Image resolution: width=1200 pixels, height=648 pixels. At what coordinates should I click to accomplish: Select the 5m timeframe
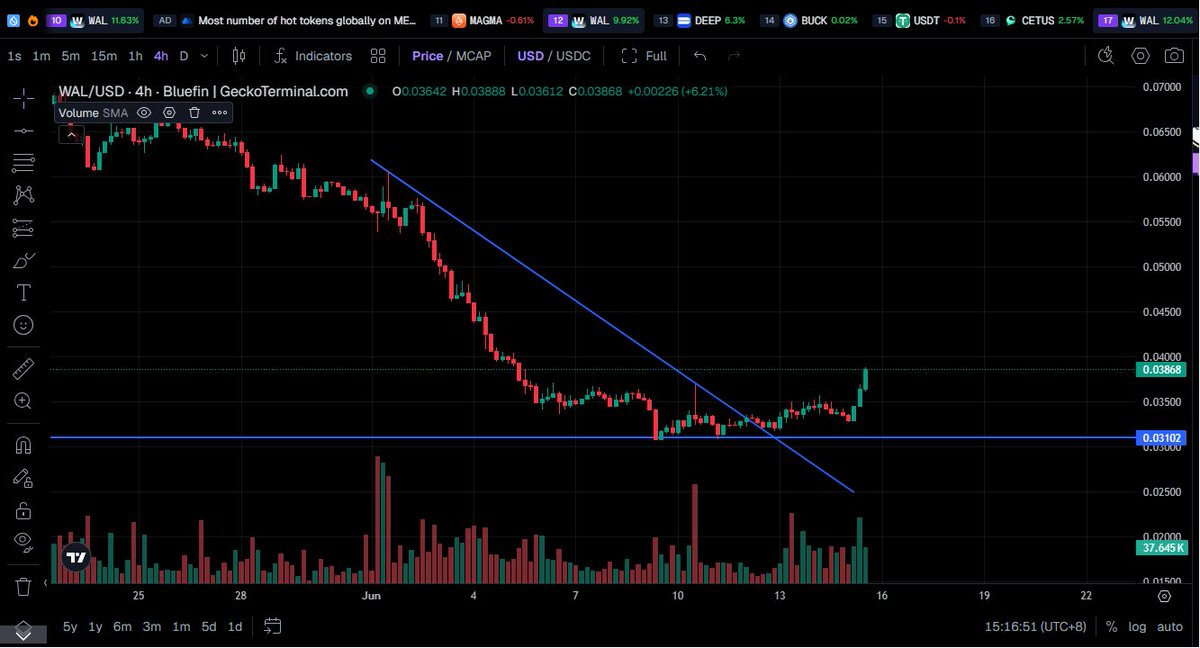[x=70, y=56]
